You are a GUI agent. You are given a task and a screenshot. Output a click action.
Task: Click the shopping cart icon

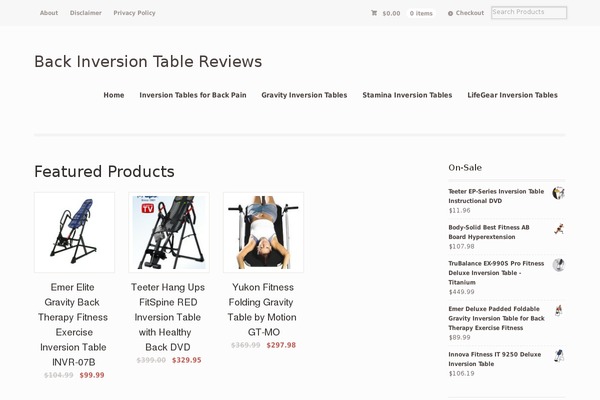tap(374, 13)
